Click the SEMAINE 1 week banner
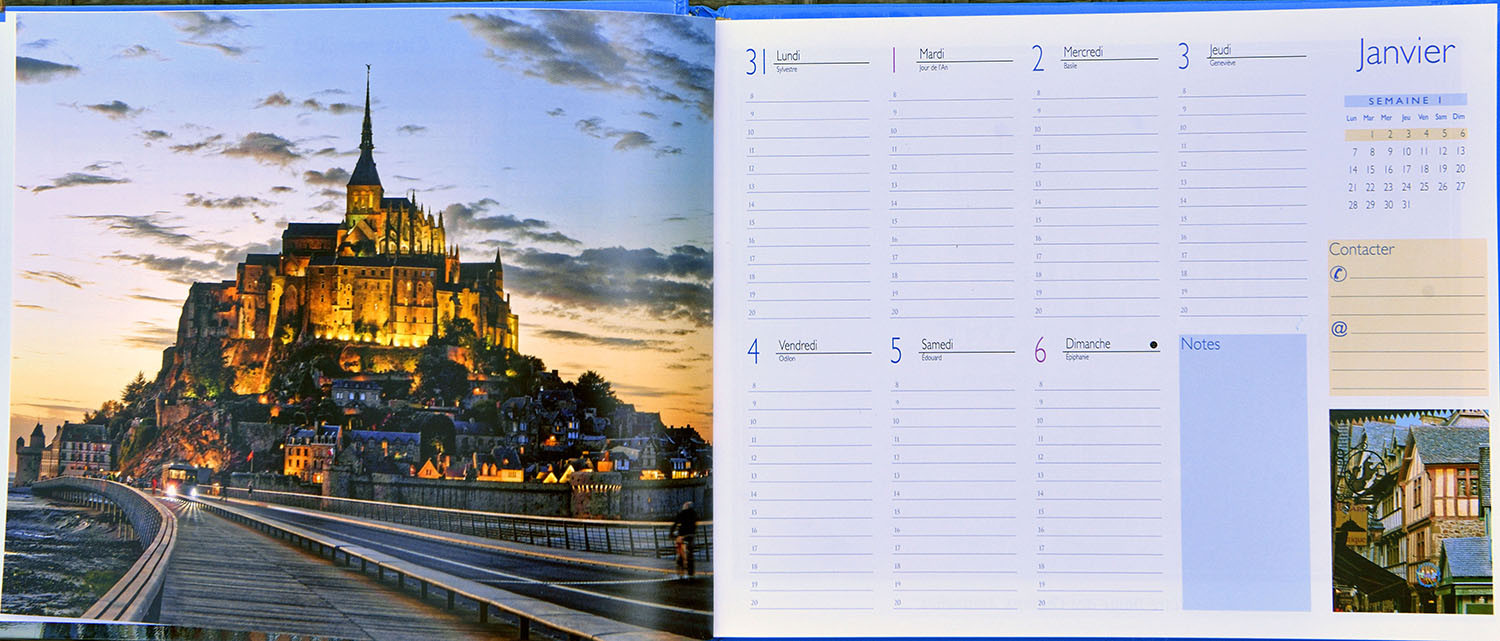The image size is (1500, 641). 1405,100
